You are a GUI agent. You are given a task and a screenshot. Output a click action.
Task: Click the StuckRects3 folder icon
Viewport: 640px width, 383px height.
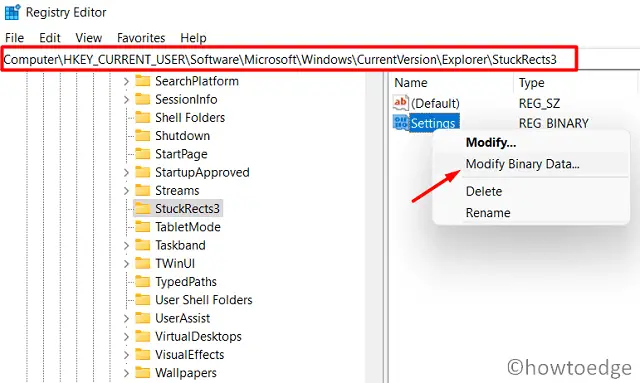pos(142,209)
